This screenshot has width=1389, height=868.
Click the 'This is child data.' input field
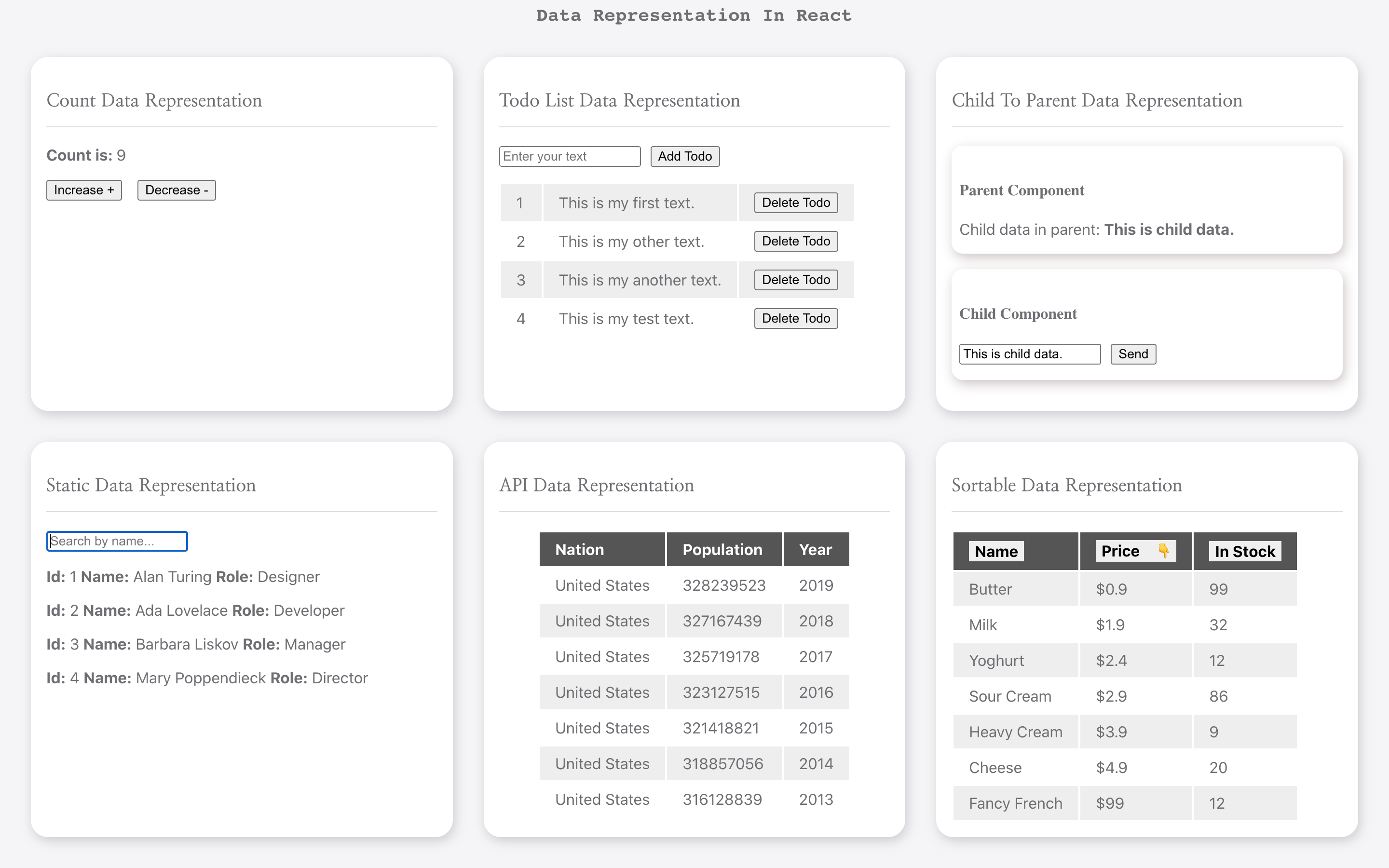(1029, 353)
